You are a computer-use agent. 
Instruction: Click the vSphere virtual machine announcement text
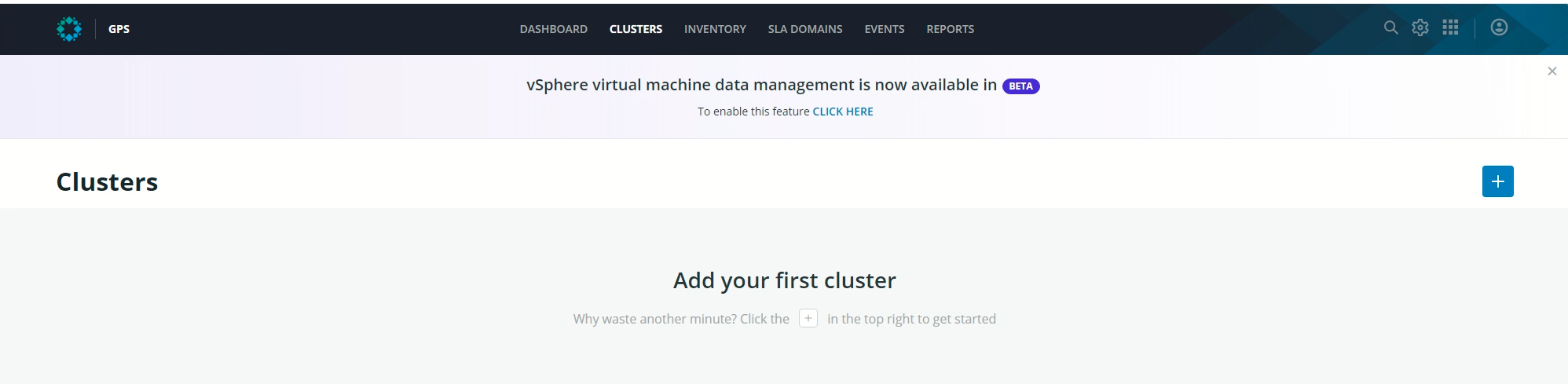(761, 85)
